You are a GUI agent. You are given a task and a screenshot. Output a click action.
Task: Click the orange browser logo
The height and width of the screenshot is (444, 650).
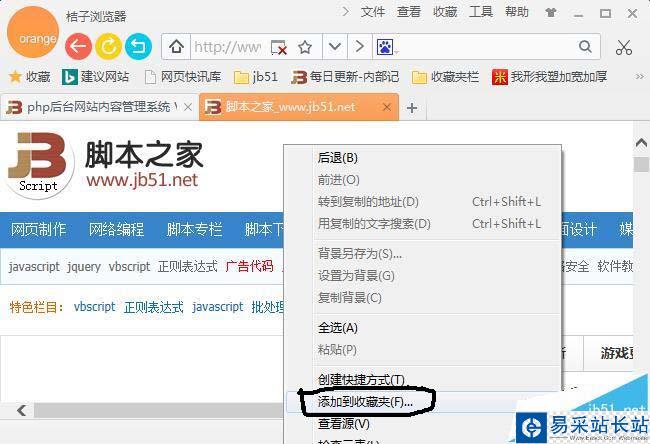pyautogui.click(x=33, y=33)
